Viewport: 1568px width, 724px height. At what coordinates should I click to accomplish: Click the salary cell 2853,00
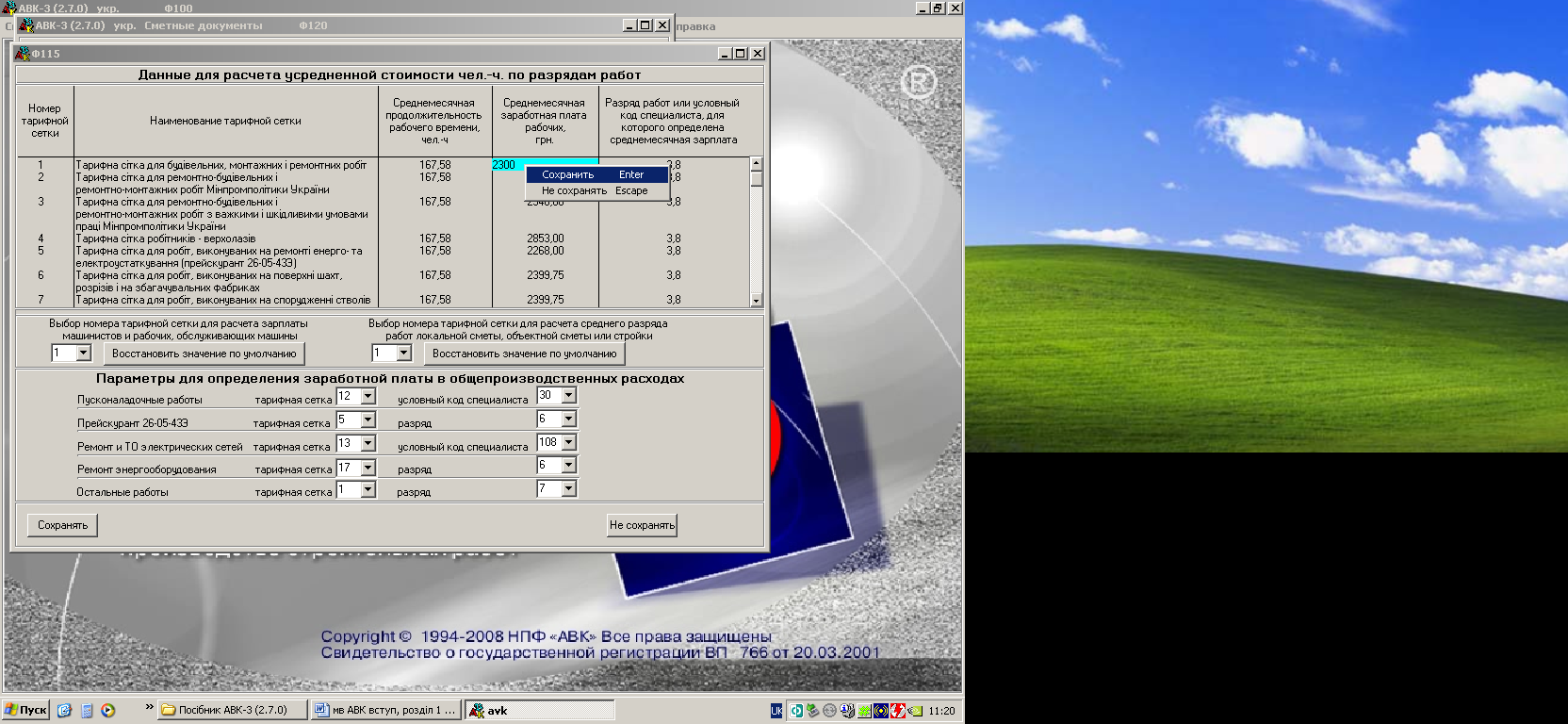tap(545, 239)
